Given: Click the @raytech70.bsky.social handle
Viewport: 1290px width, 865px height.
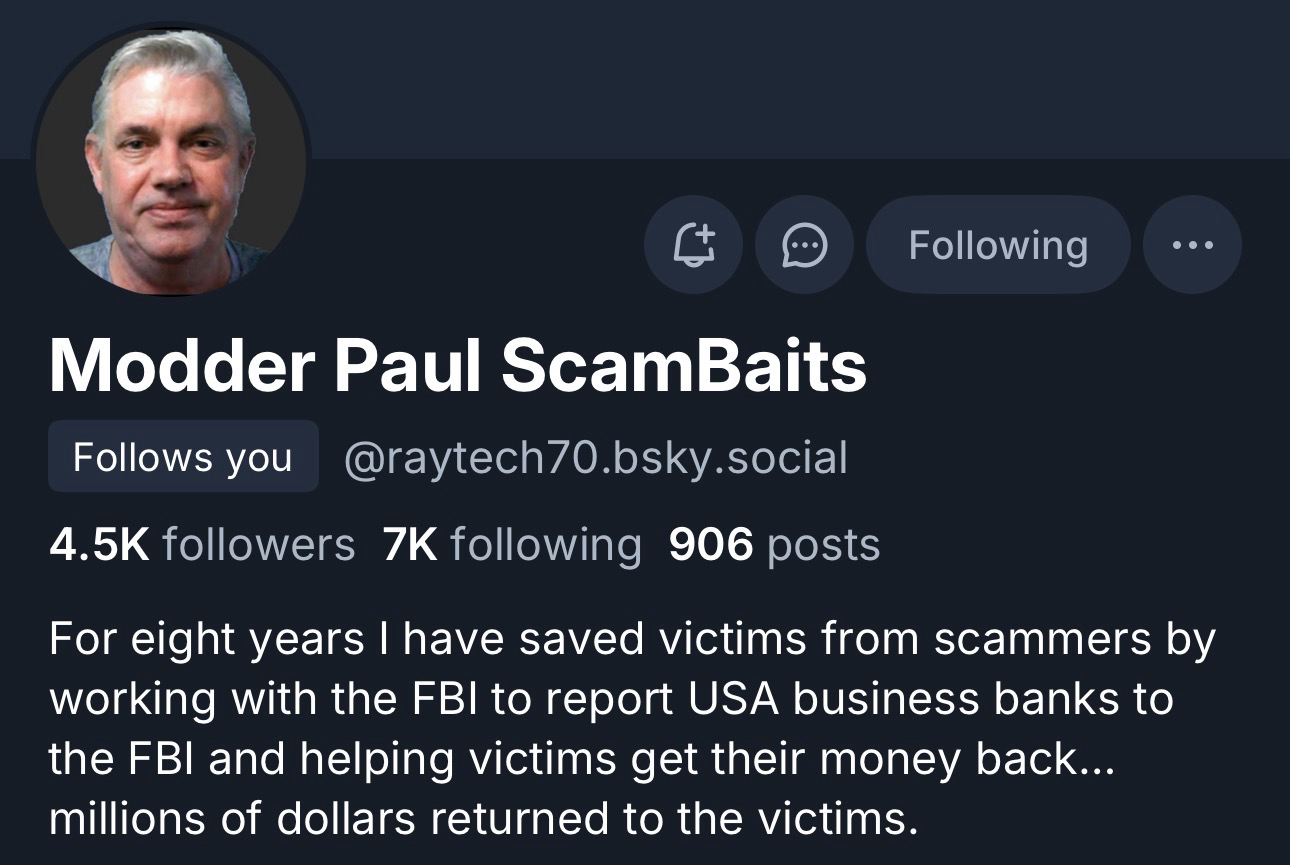Looking at the screenshot, I should 595,457.
